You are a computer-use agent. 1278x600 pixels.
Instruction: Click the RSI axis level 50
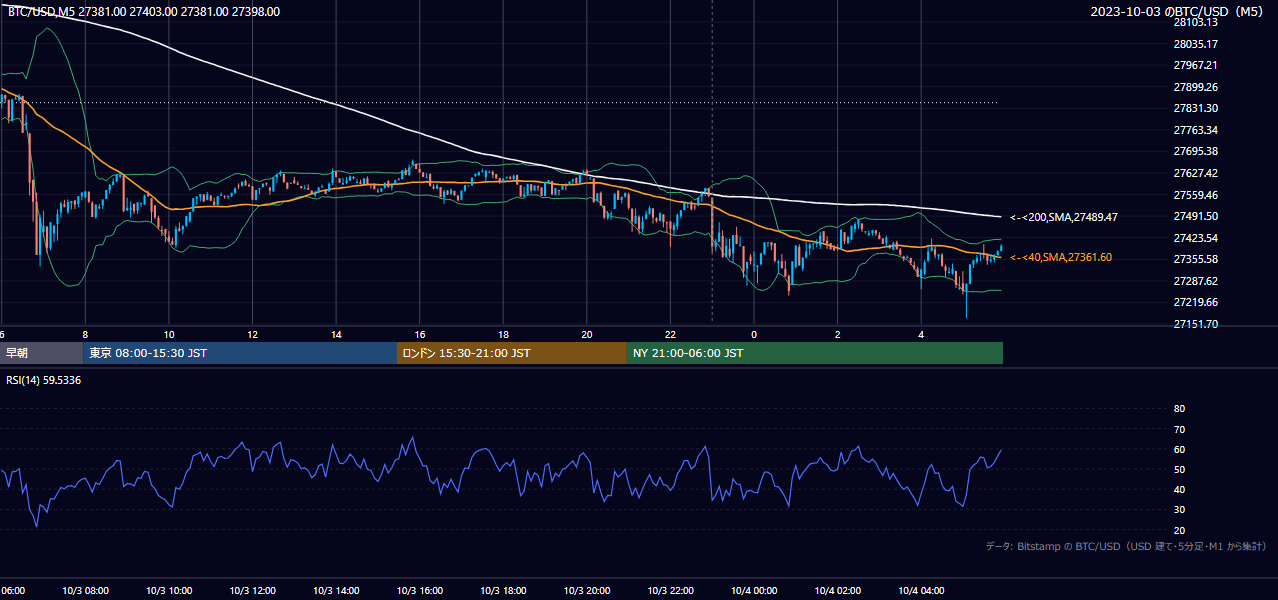[x=1179, y=469]
